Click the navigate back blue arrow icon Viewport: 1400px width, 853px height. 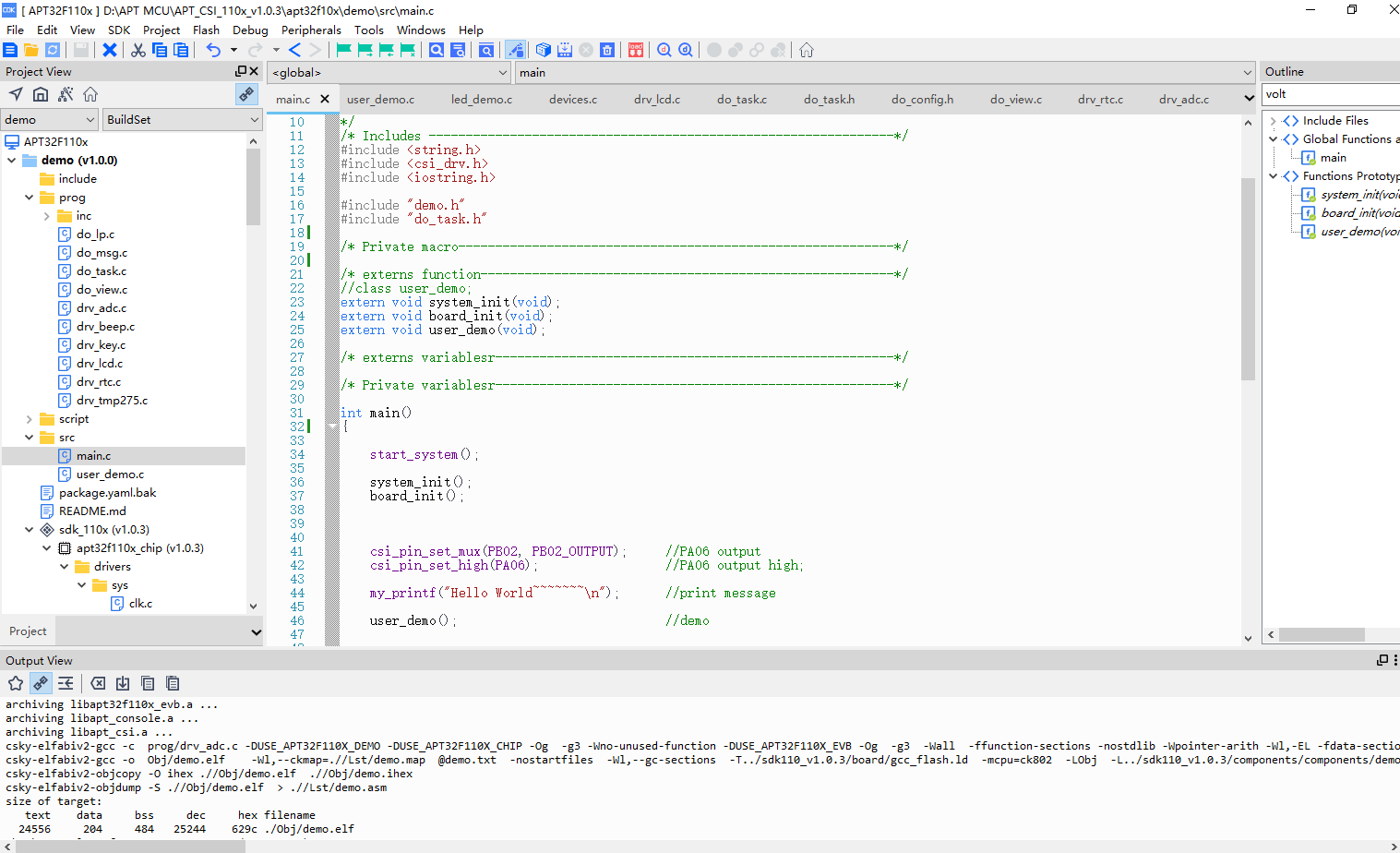(294, 50)
